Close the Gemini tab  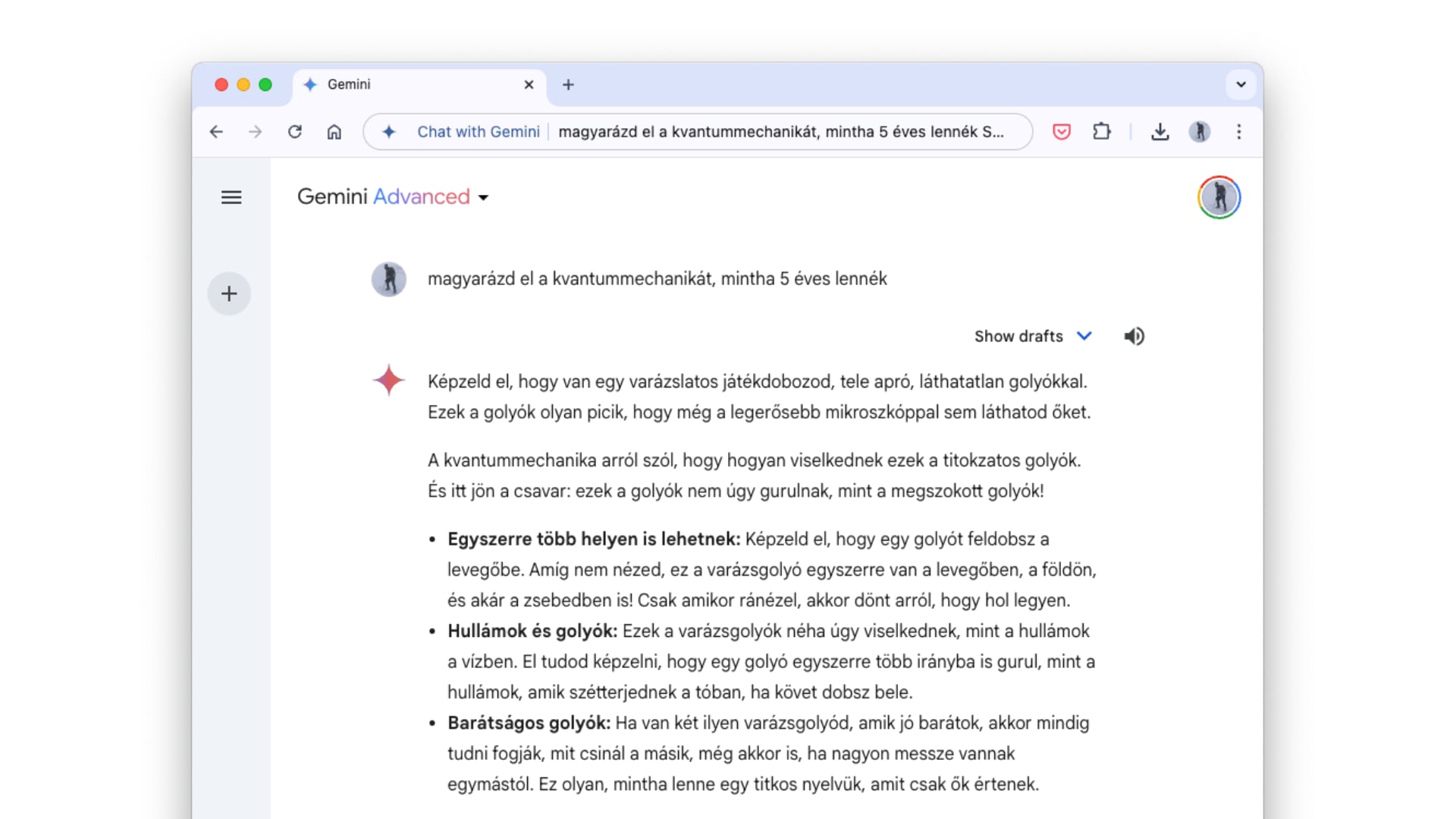click(529, 85)
